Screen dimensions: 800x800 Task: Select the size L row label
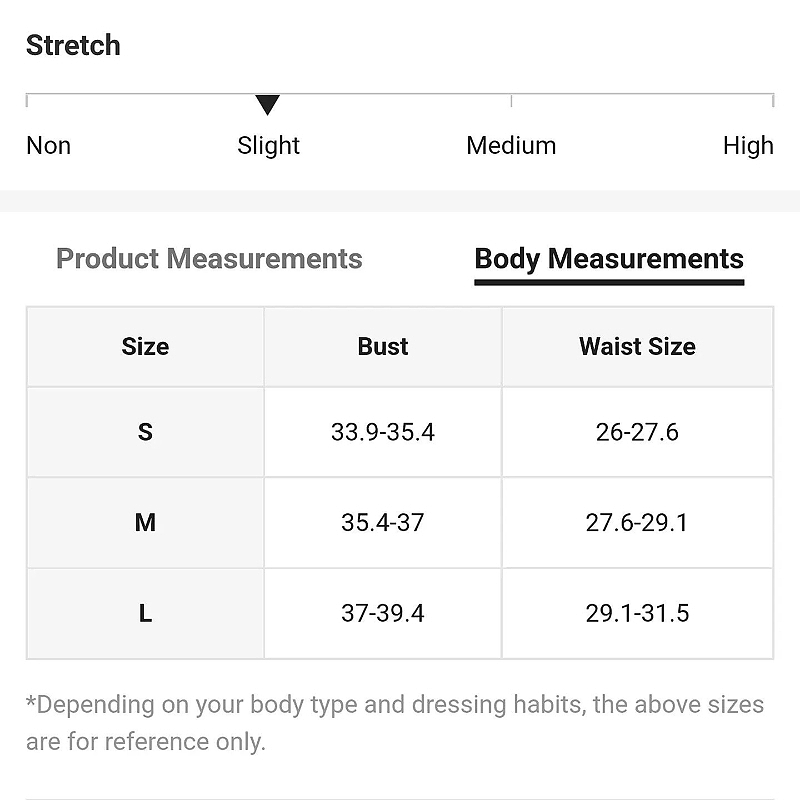click(x=145, y=613)
